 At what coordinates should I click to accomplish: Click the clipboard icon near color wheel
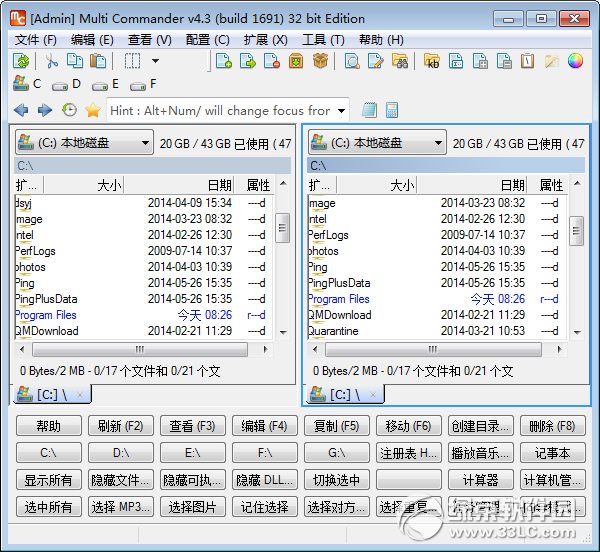click(527, 61)
